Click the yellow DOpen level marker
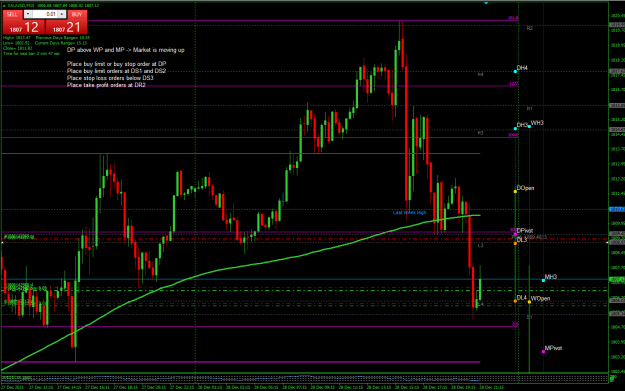 515,192
